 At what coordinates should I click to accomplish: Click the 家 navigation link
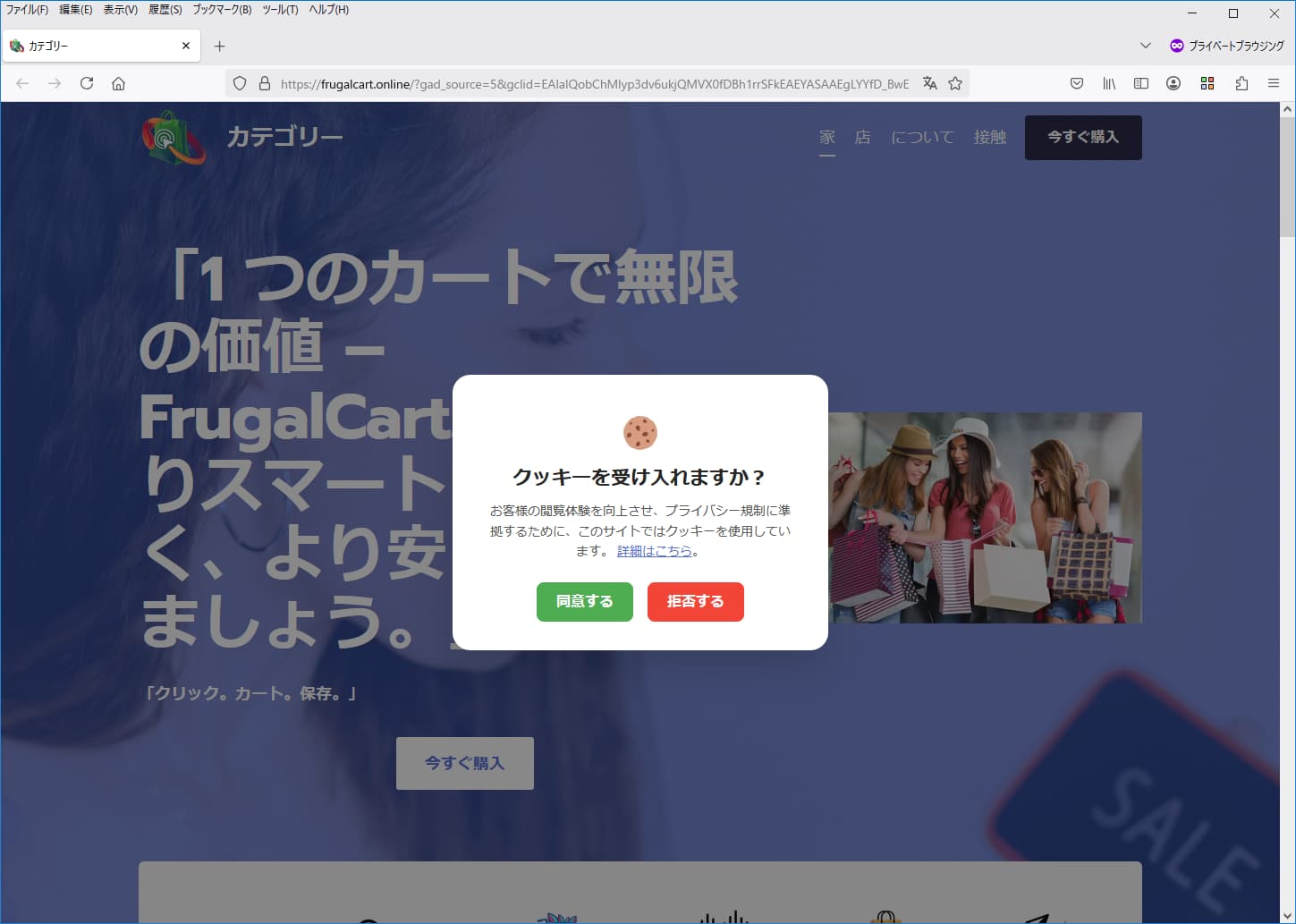[x=827, y=137]
